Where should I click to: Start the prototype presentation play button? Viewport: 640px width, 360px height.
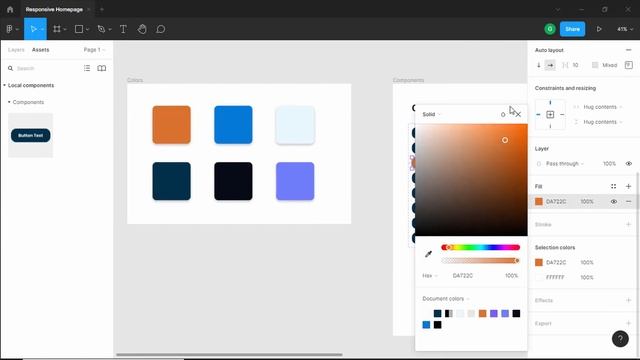coord(599,29)
